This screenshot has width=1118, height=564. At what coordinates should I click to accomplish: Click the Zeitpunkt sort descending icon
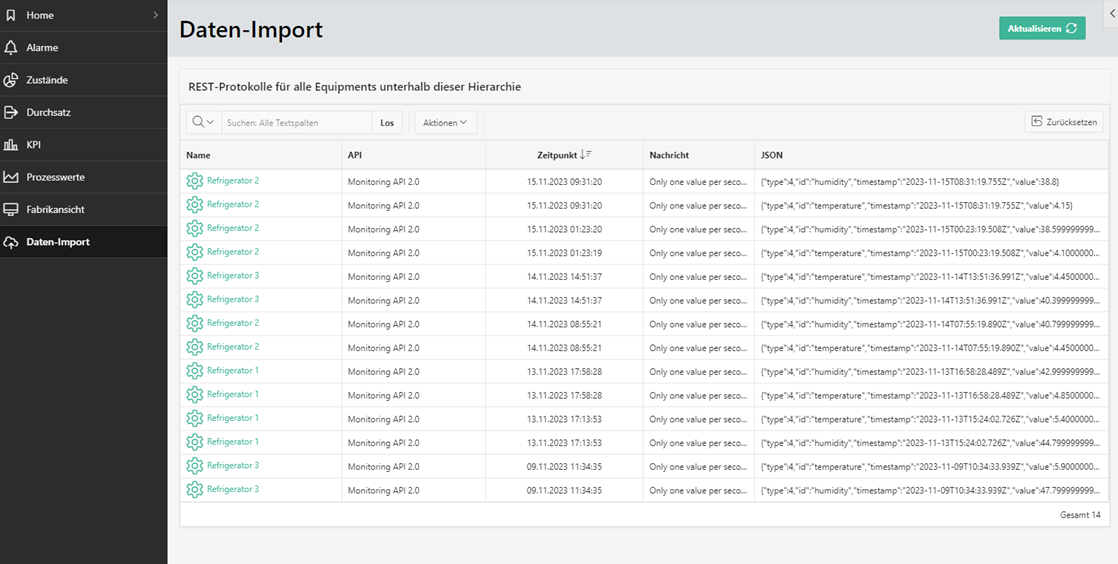point(586,154)
